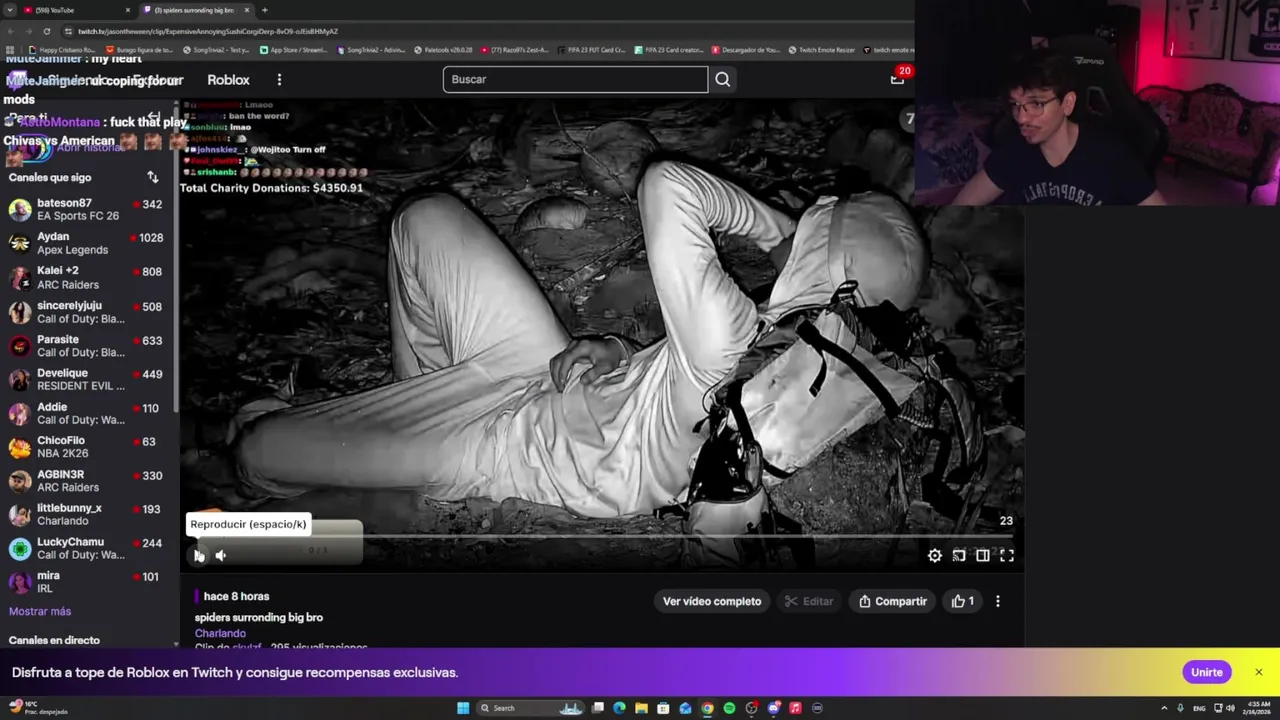Toggle theater mode icon in player
The width and height of the screenshot is (1280, 720).
tap(983, 556)
